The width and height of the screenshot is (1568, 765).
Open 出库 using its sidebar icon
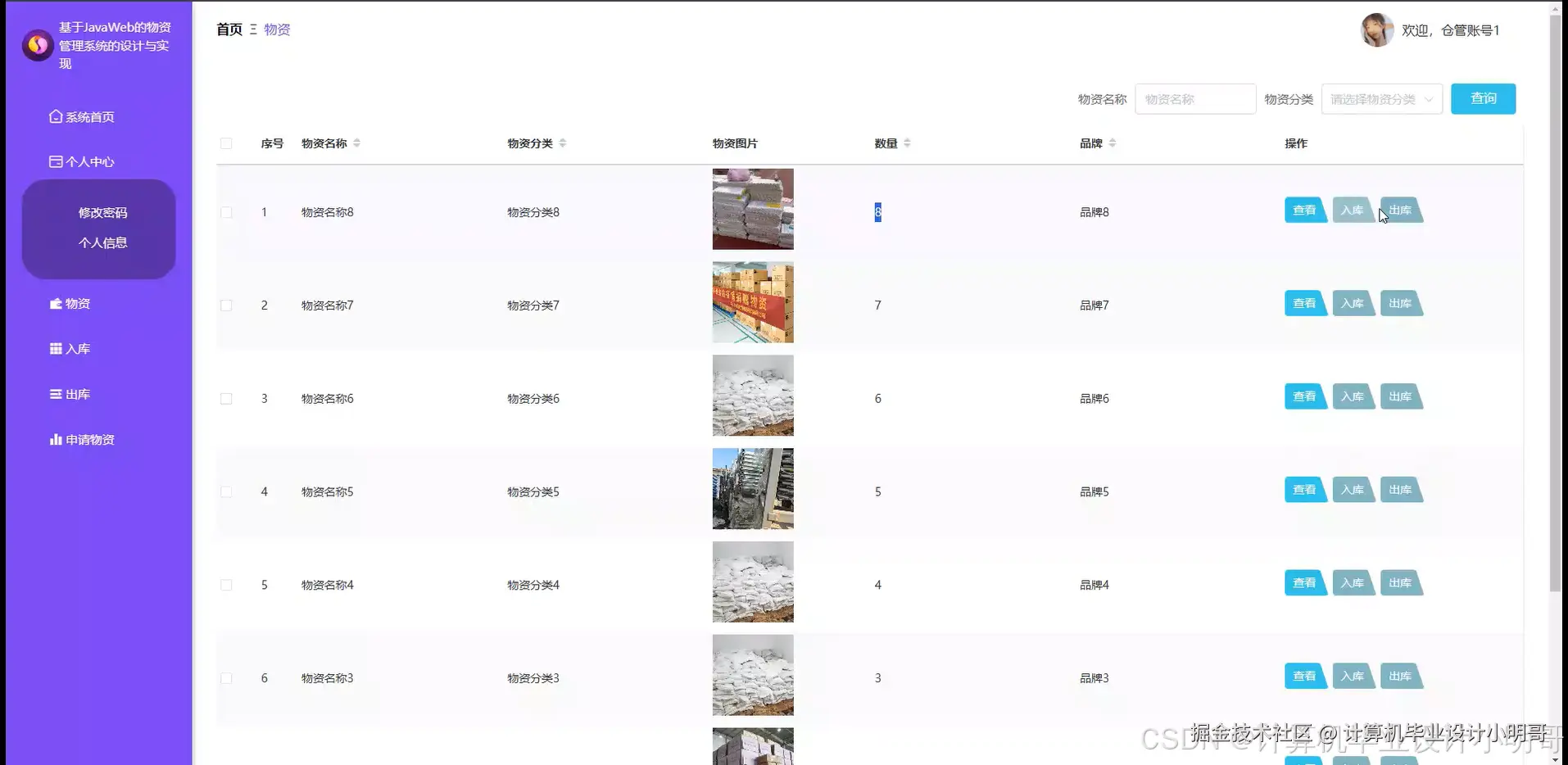click(x=54, y=394)
